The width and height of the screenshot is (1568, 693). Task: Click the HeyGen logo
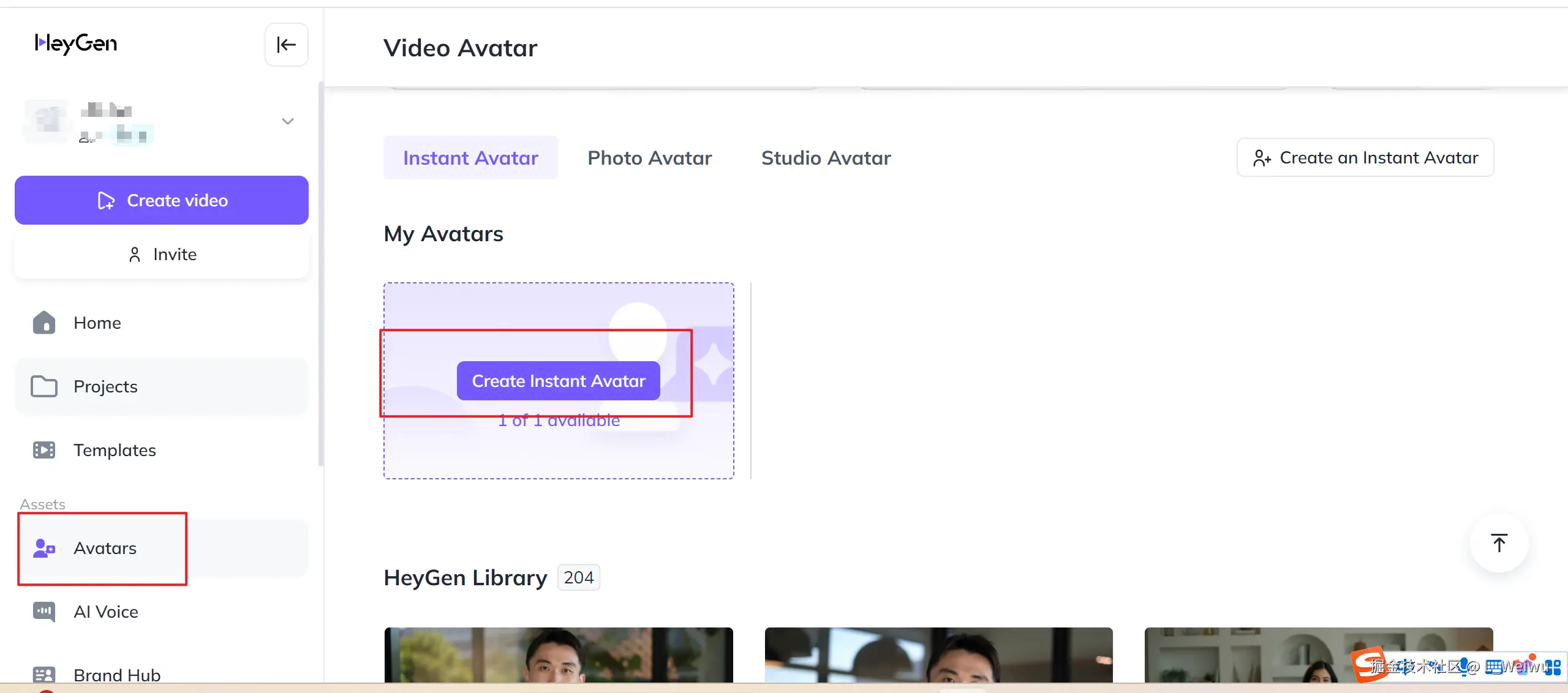pyautogui.click(x=76, y=43)
